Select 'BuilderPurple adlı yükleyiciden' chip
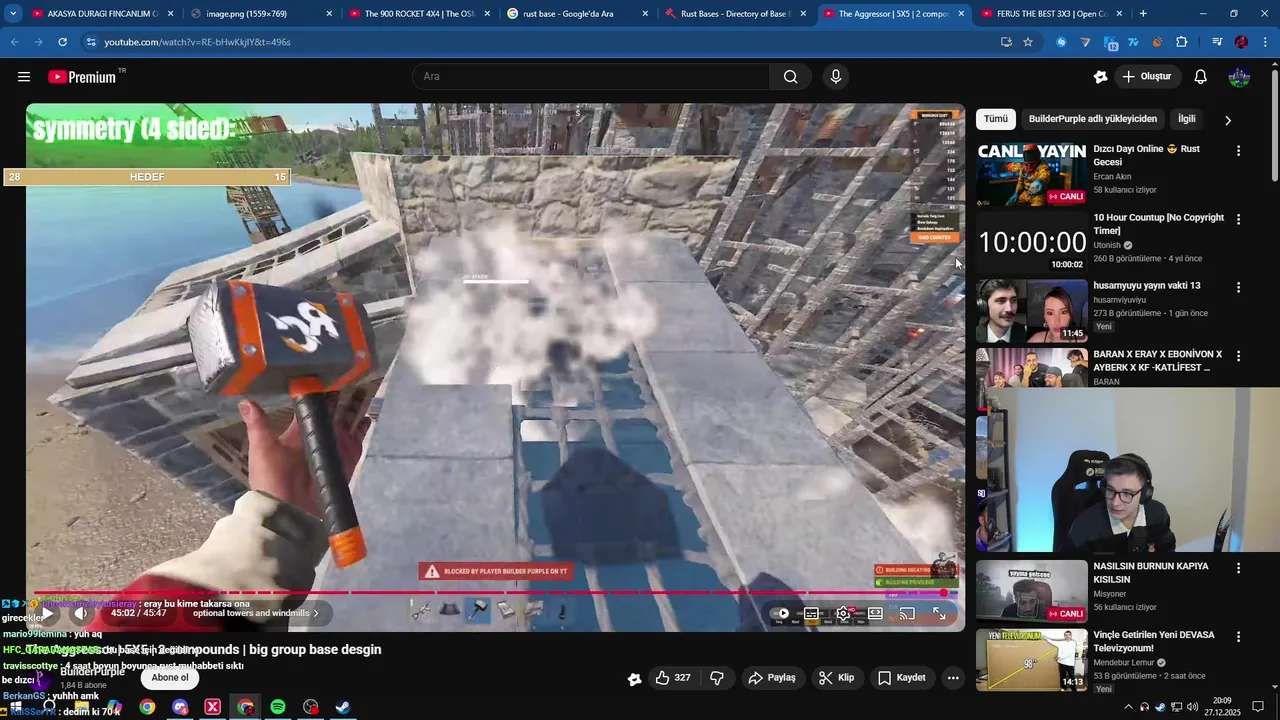The width and height of the screenshot is (1280, 720). click(x=1092, y=119)
